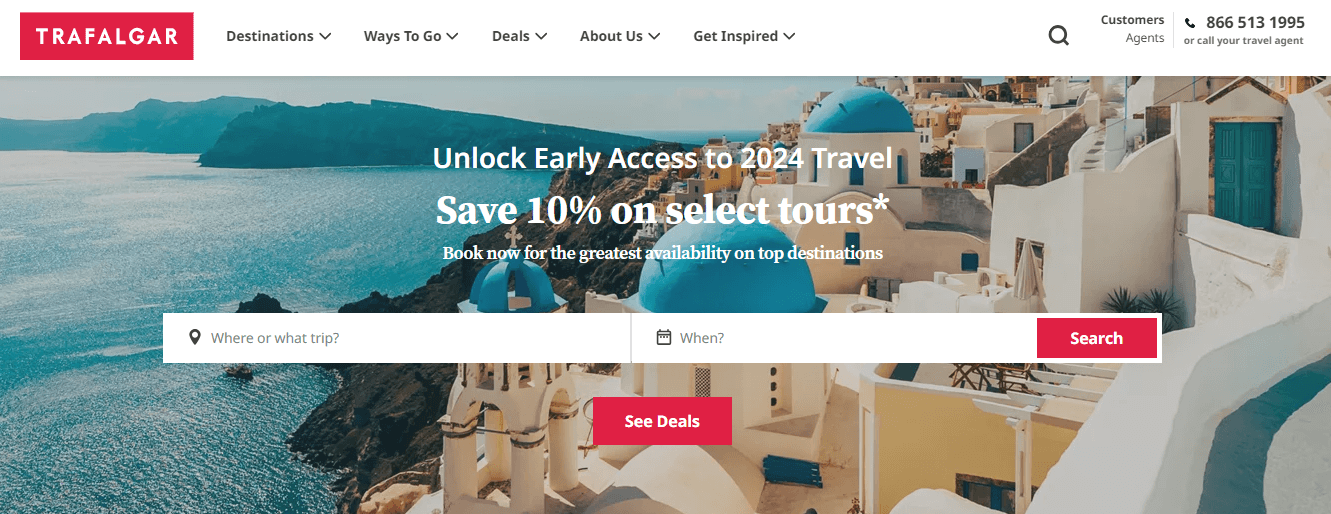This screenshot has height=514, width=1331.
Task: Click the phone icon beside 866 513 1995
Action: point(1190,23)
